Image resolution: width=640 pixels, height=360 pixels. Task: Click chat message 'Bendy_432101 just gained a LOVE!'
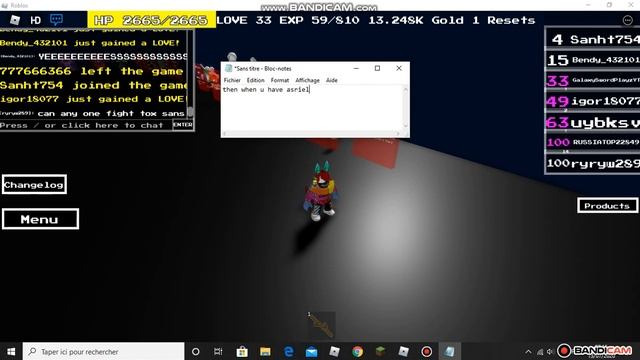coord(90,43)
